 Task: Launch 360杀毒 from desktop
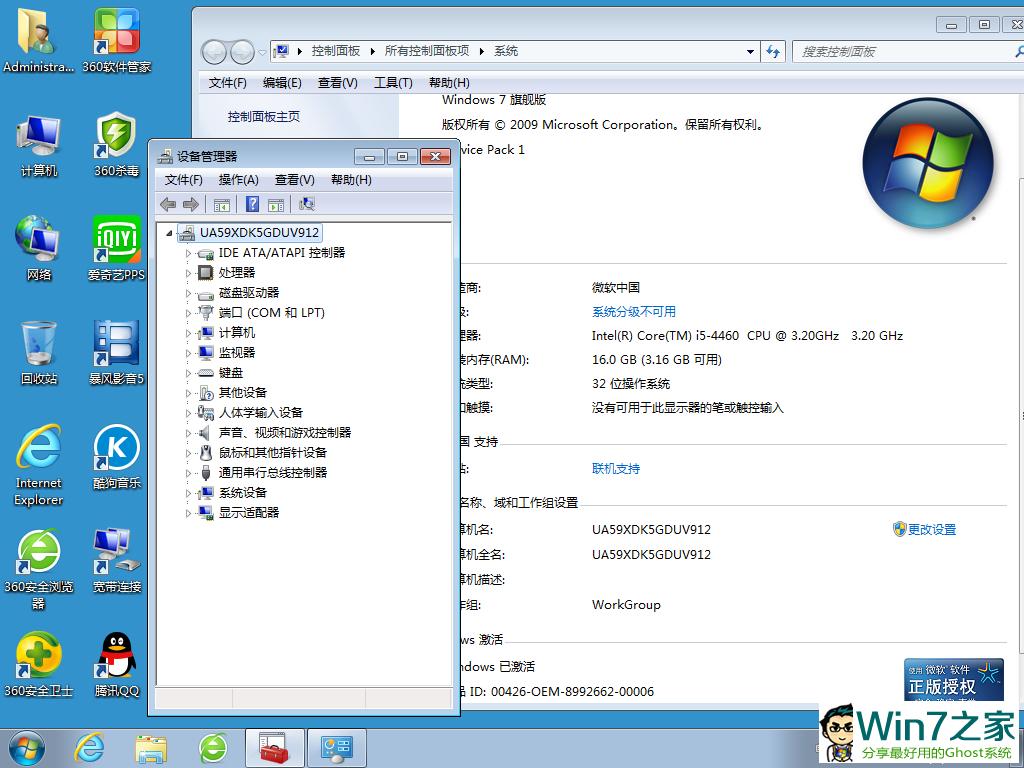point(115,138)
